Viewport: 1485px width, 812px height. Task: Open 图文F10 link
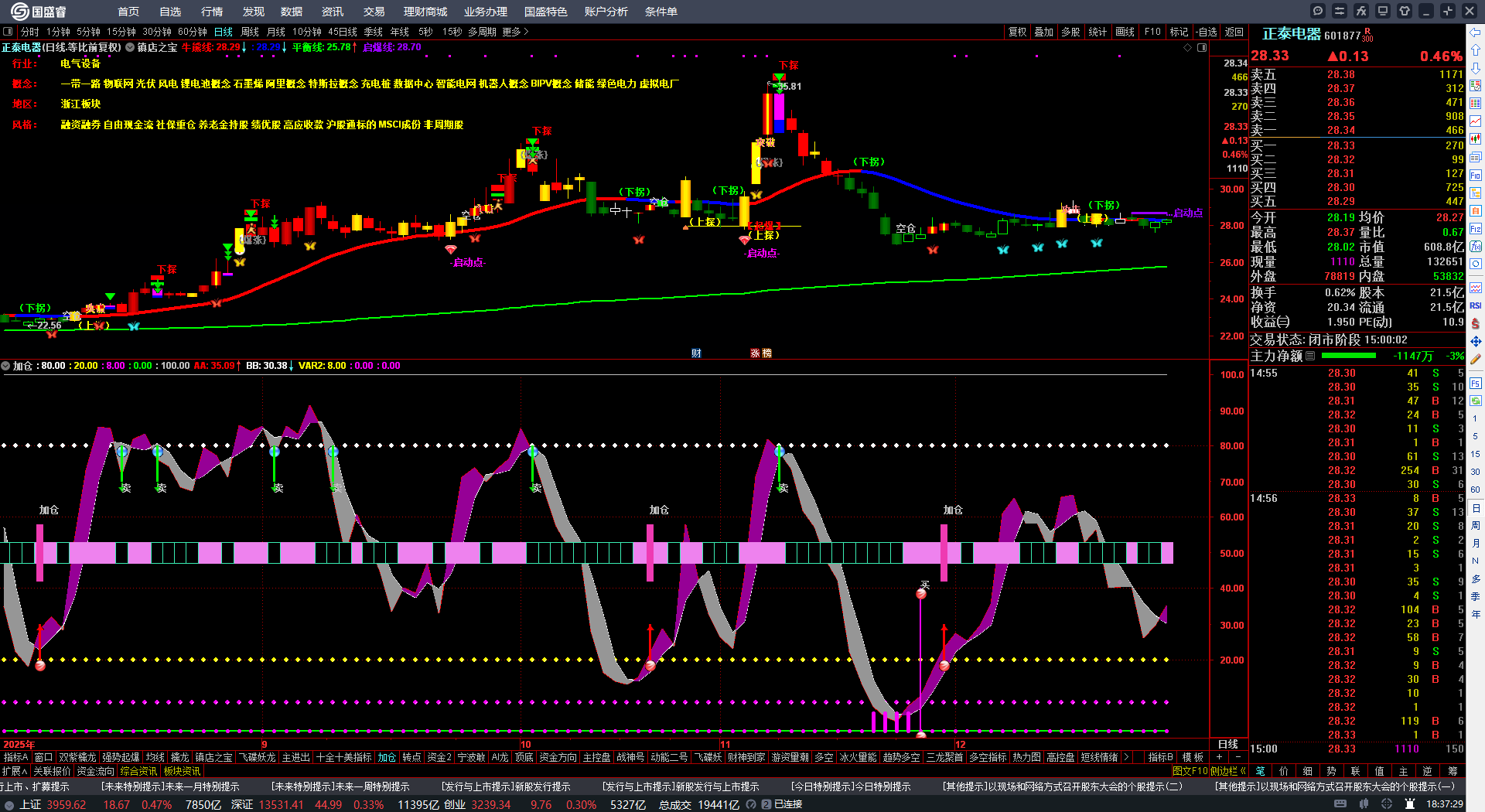tap(1190, 771)
